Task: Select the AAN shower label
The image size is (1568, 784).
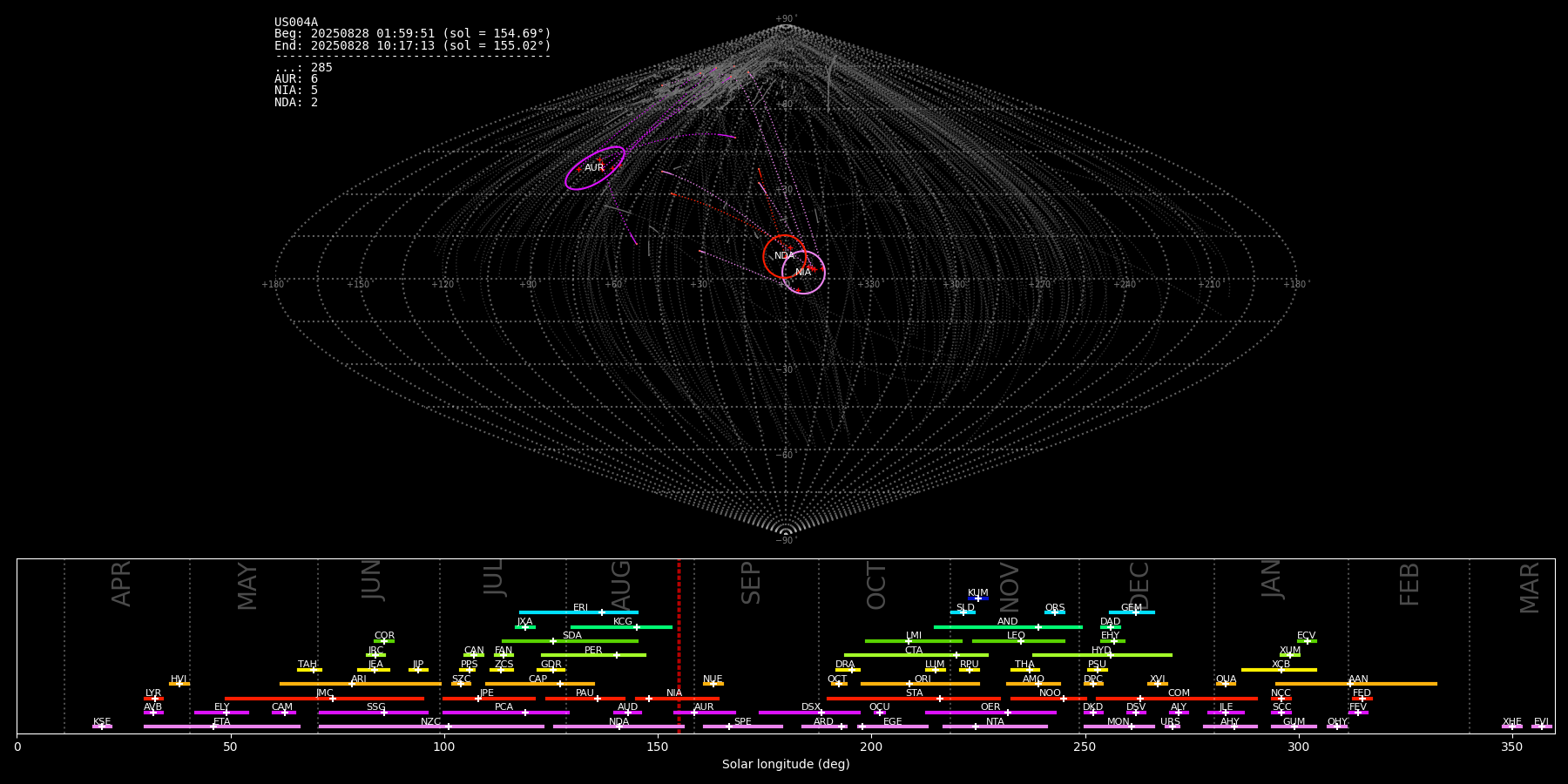Action: [x=1359, y=679]
